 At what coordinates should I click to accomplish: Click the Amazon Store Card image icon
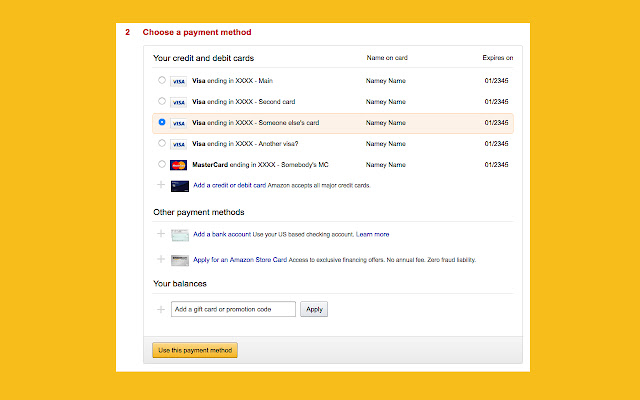180,260
